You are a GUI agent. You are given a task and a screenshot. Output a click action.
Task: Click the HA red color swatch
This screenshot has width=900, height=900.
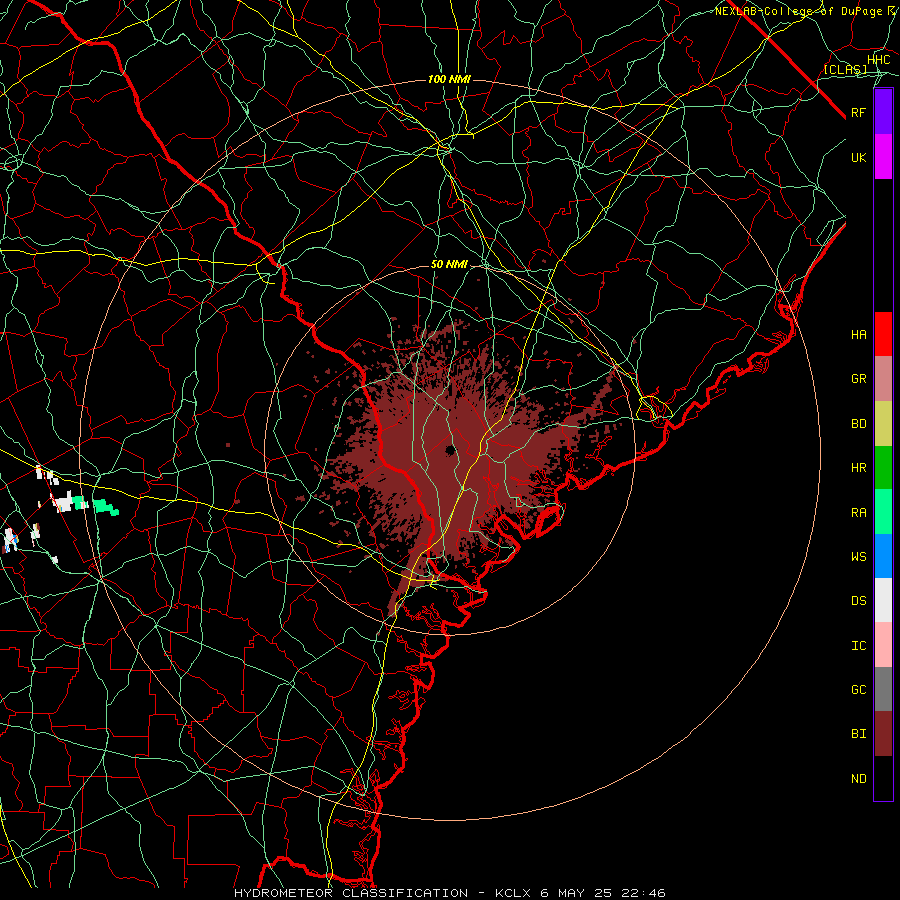pos(883,334)
